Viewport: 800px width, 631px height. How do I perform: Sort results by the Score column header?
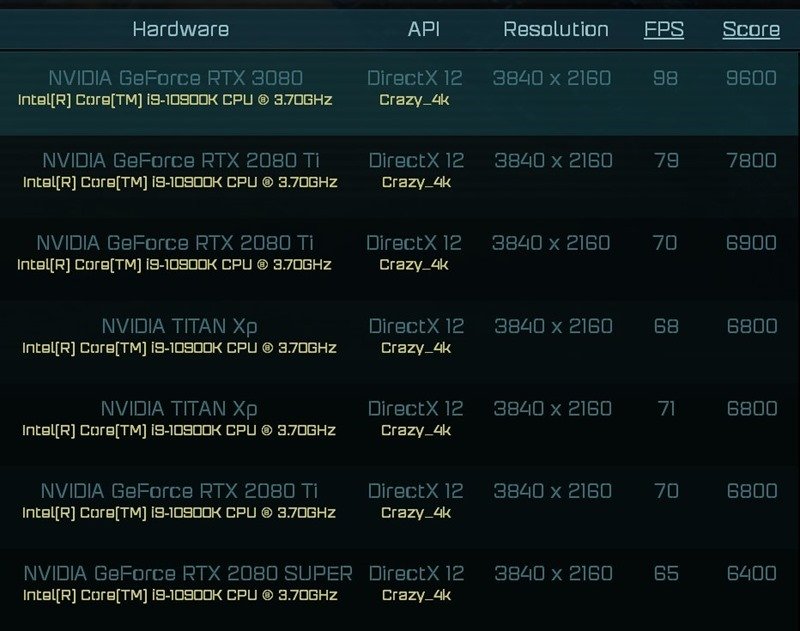coord(751,29)
